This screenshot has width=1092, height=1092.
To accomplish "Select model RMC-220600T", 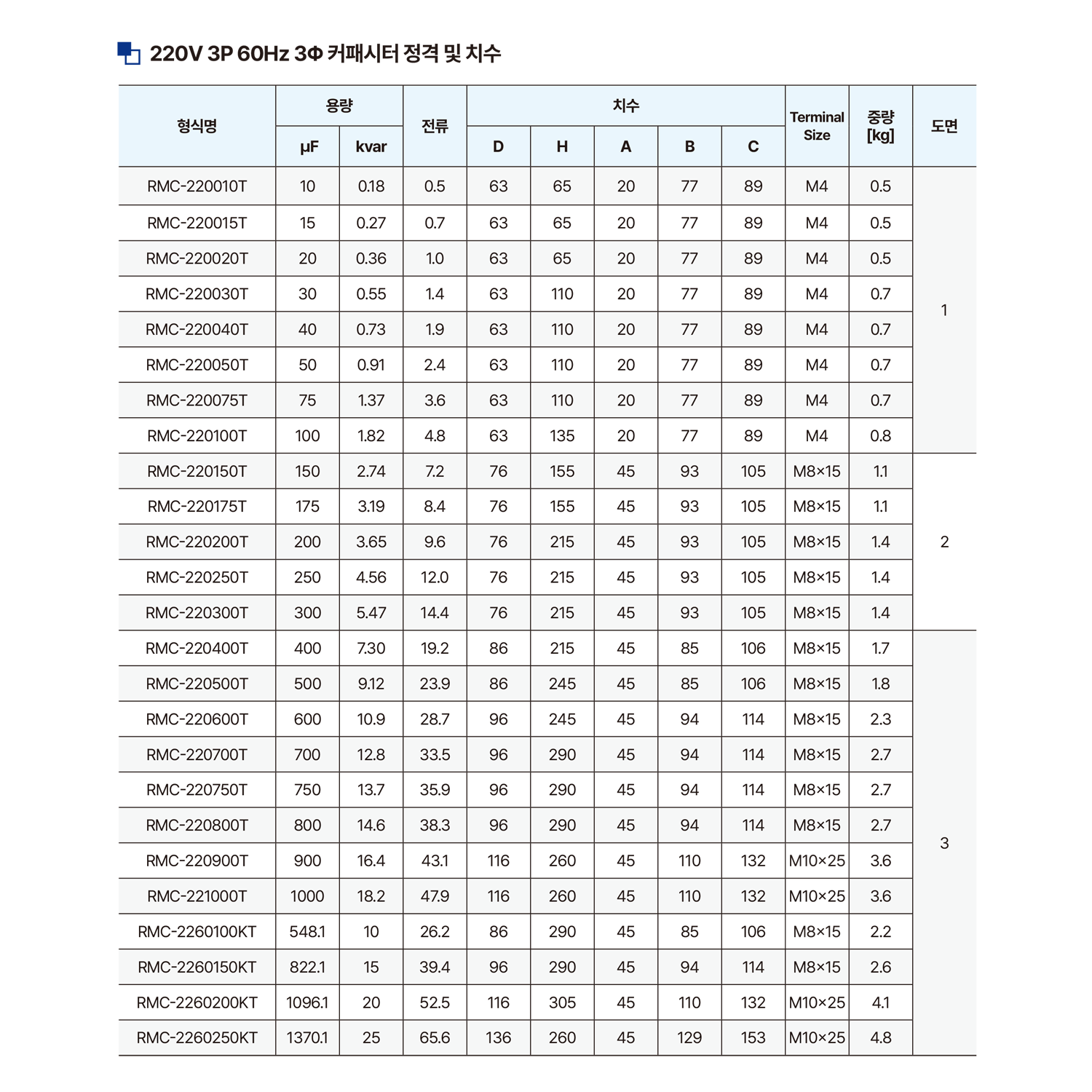I will (197, 719).
